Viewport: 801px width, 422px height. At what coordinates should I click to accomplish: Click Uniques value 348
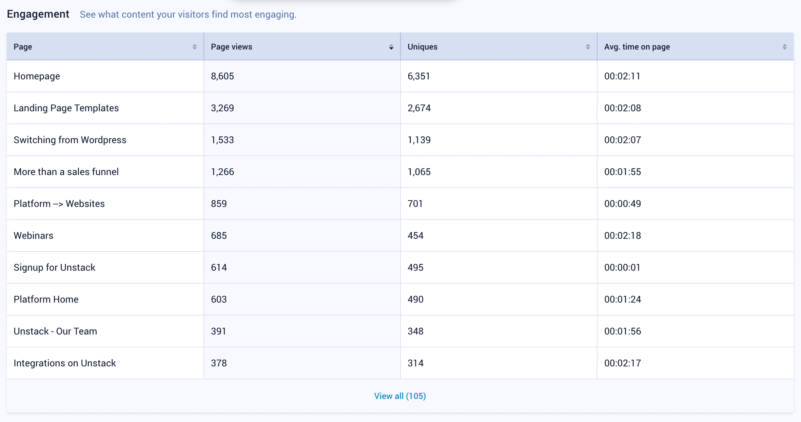point(415,331)
